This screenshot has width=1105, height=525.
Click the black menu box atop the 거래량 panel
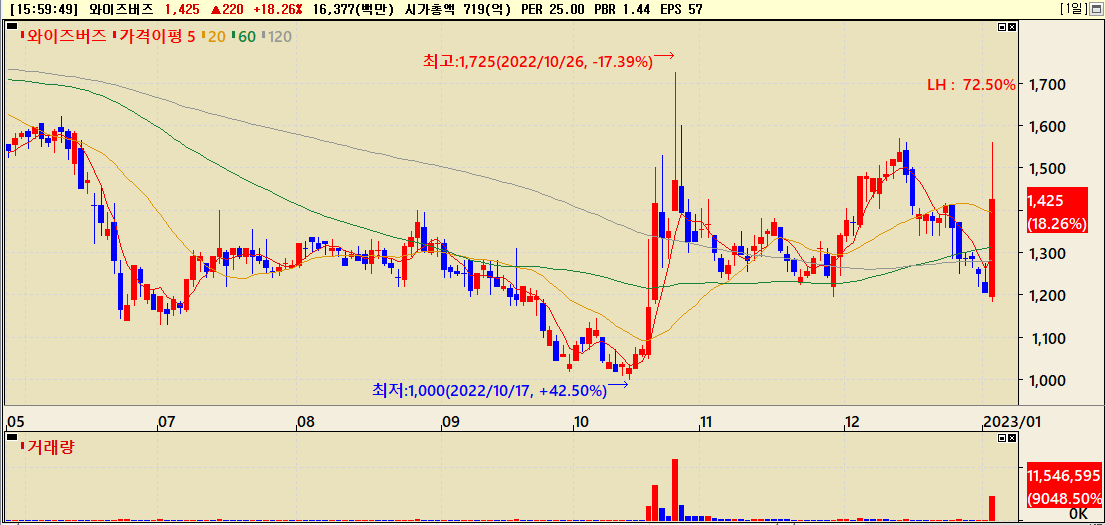11,438
